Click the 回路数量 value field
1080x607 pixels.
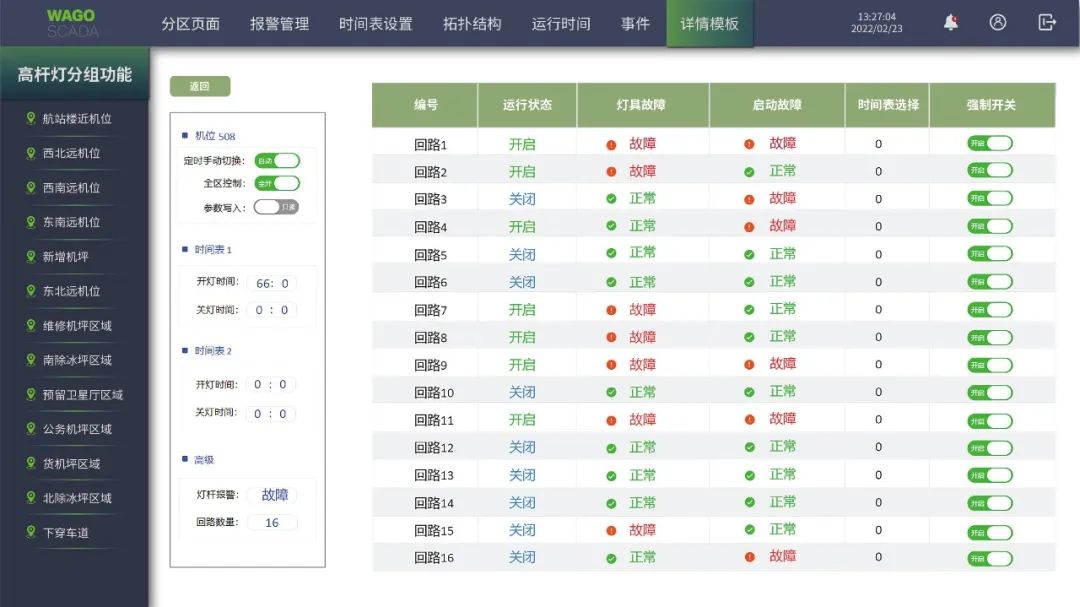(271, 522)
